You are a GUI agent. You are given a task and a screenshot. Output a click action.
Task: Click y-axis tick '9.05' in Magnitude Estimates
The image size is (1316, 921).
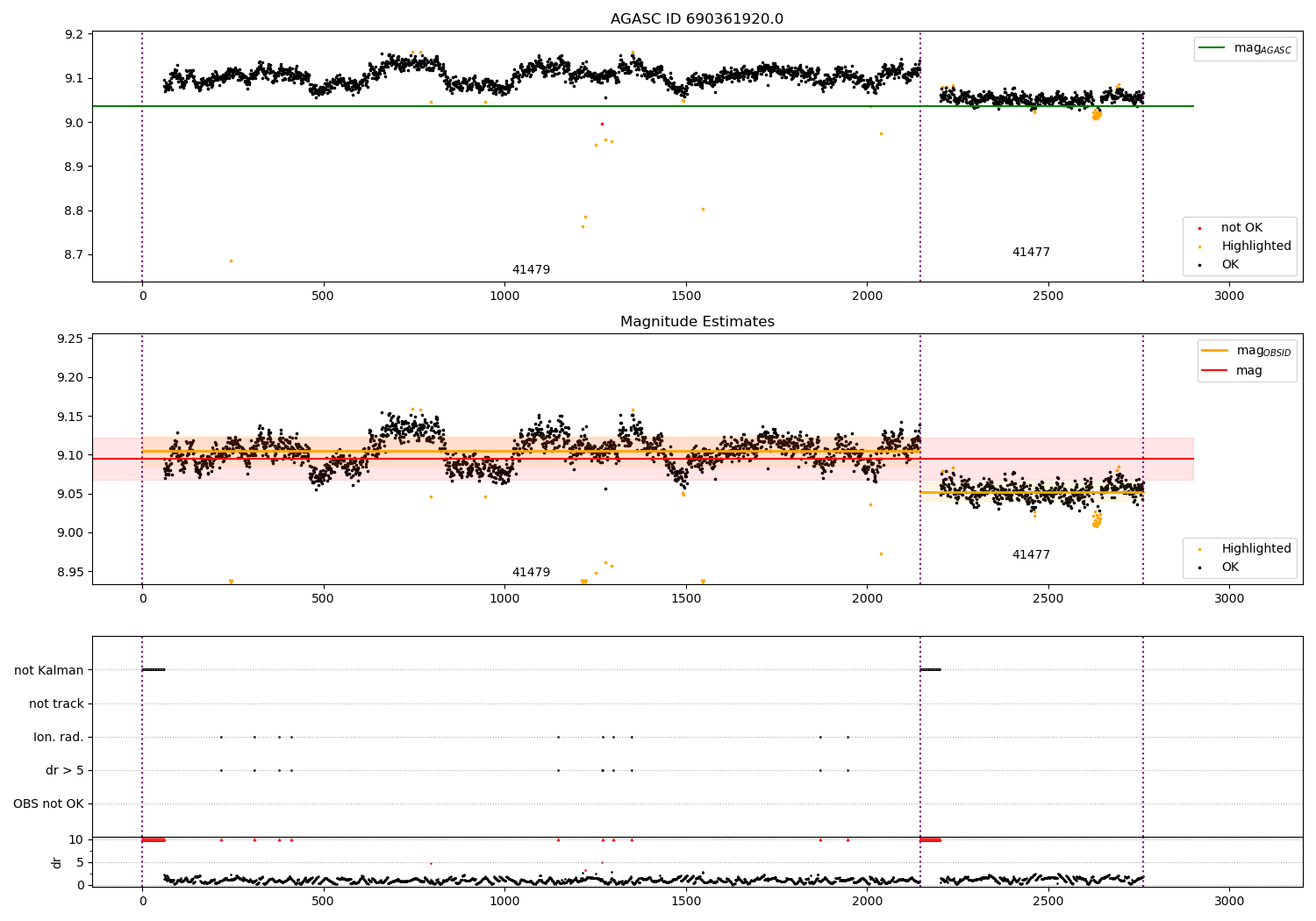(70, 495)
